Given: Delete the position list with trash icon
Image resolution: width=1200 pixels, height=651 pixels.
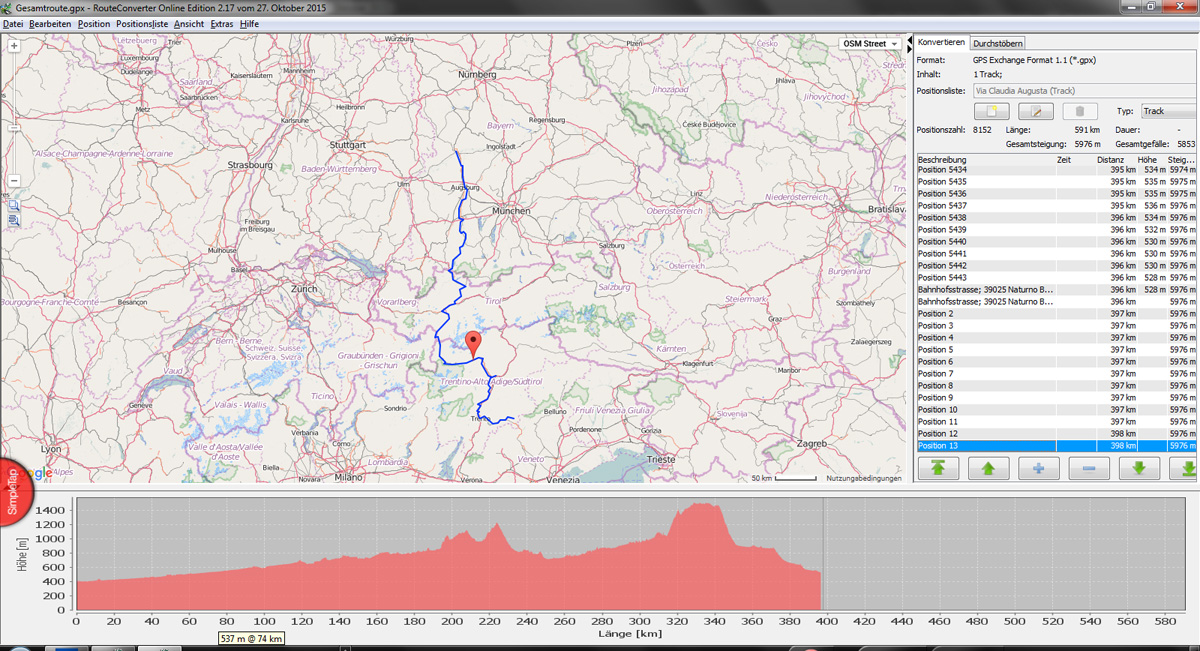Looking at the screenshot, I should pyautogui.click(x=1079, y=111).
